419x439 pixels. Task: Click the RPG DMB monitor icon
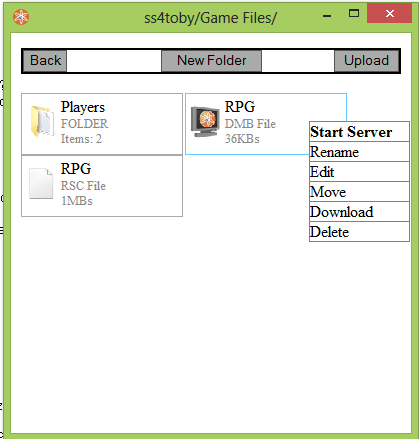[205, 122]
